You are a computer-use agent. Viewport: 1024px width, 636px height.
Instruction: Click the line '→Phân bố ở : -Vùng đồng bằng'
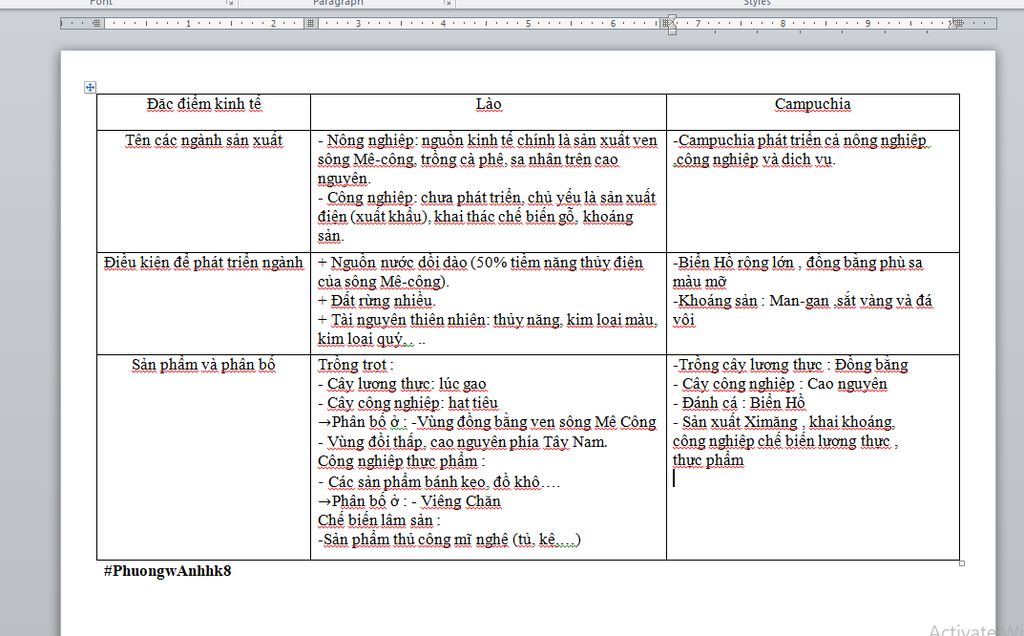click(487, 422)
